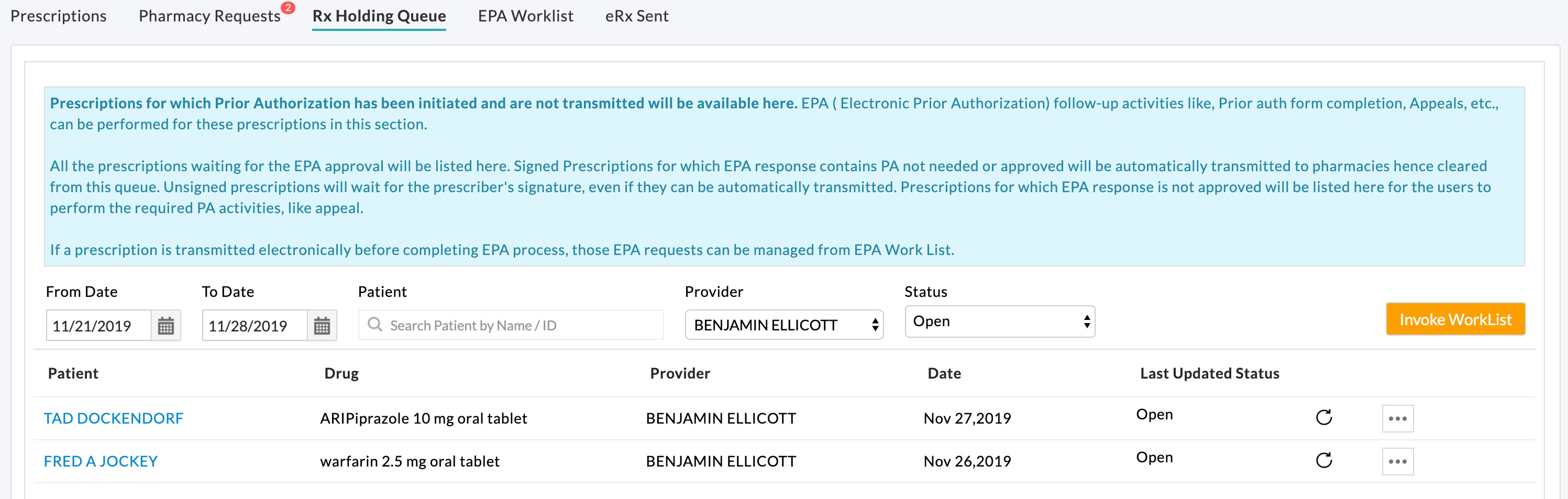The image size is (1568, 499).
Task: Open the calendar picker for From Date
Action: tap(165, 325)
